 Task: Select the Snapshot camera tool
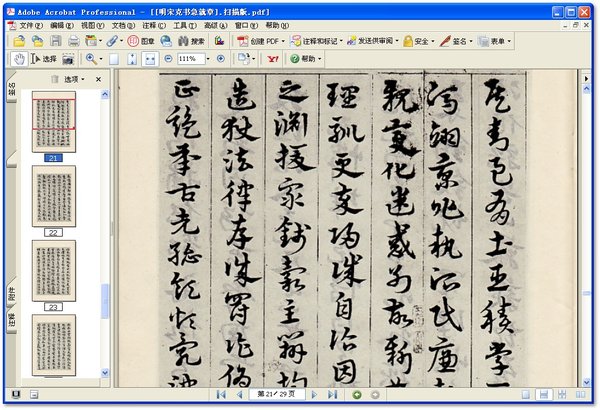[68, 59]
